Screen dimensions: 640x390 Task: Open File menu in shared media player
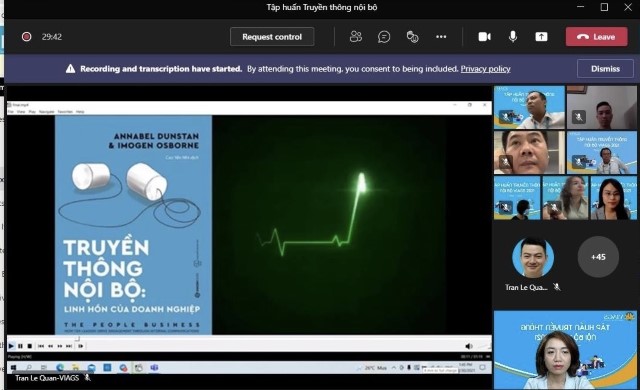11,112
